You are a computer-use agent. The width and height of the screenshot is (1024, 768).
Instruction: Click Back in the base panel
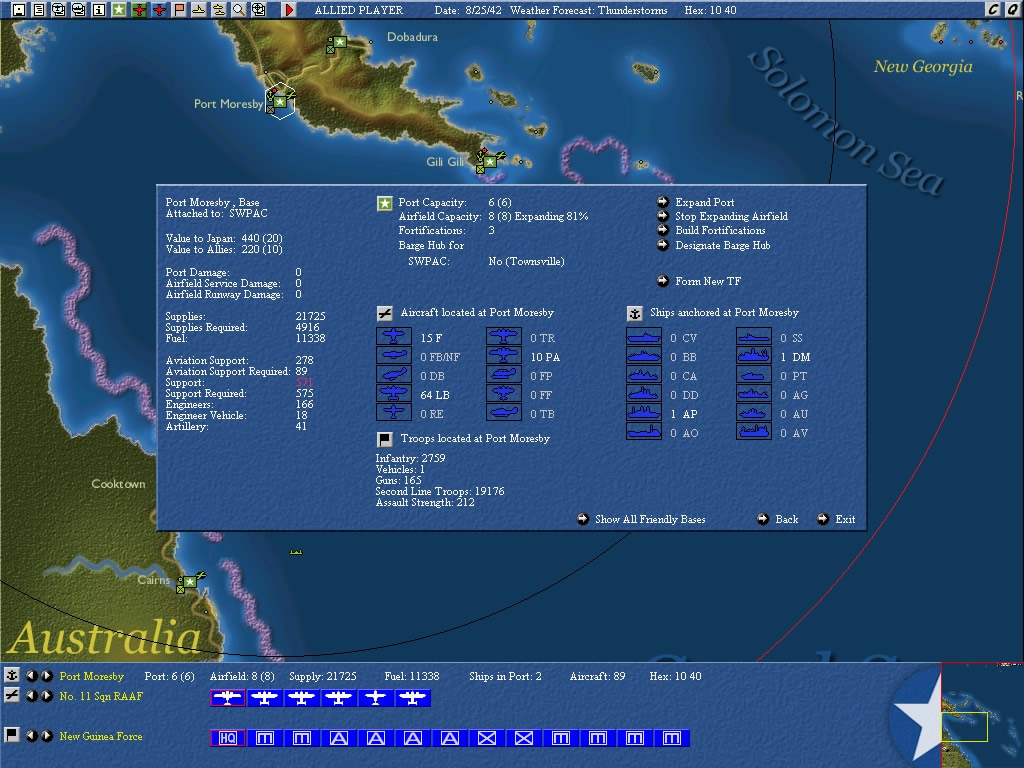click(x=786, y=519)
